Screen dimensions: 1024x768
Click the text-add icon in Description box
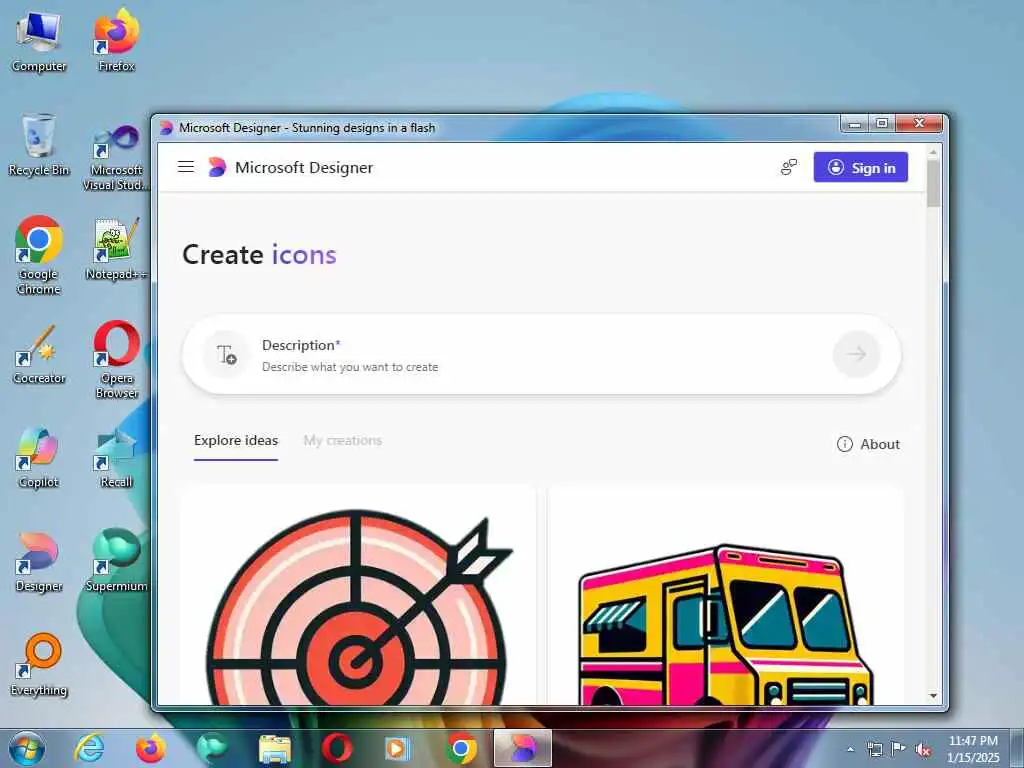pyautogui.click(x=226, y=355)
